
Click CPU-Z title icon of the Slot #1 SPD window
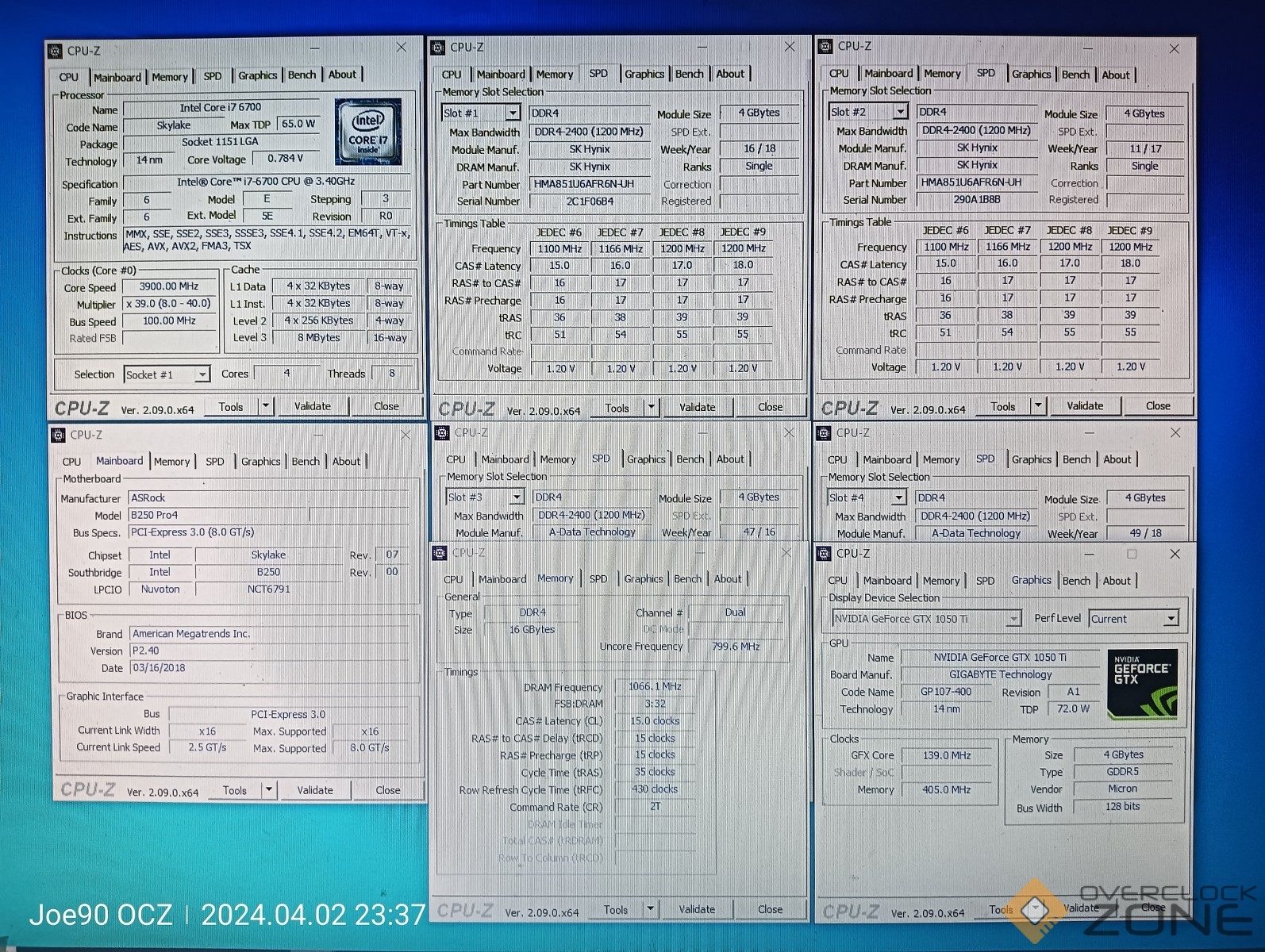point(438,48)
